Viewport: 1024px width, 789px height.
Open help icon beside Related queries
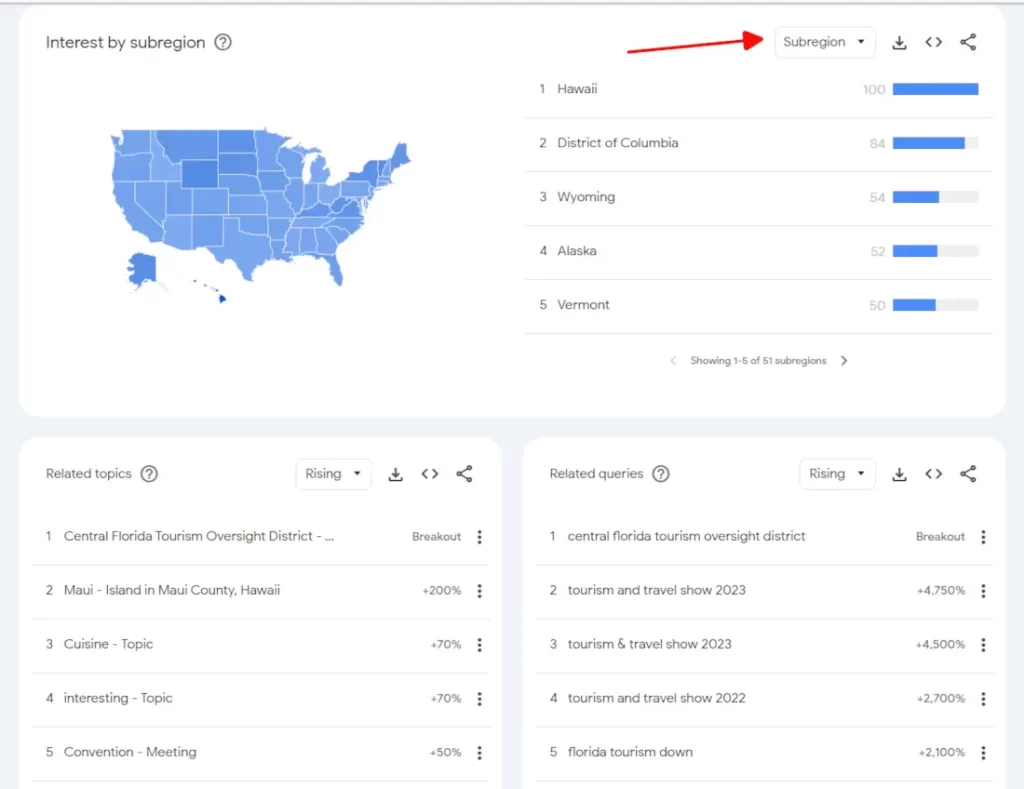click(661, 474)
